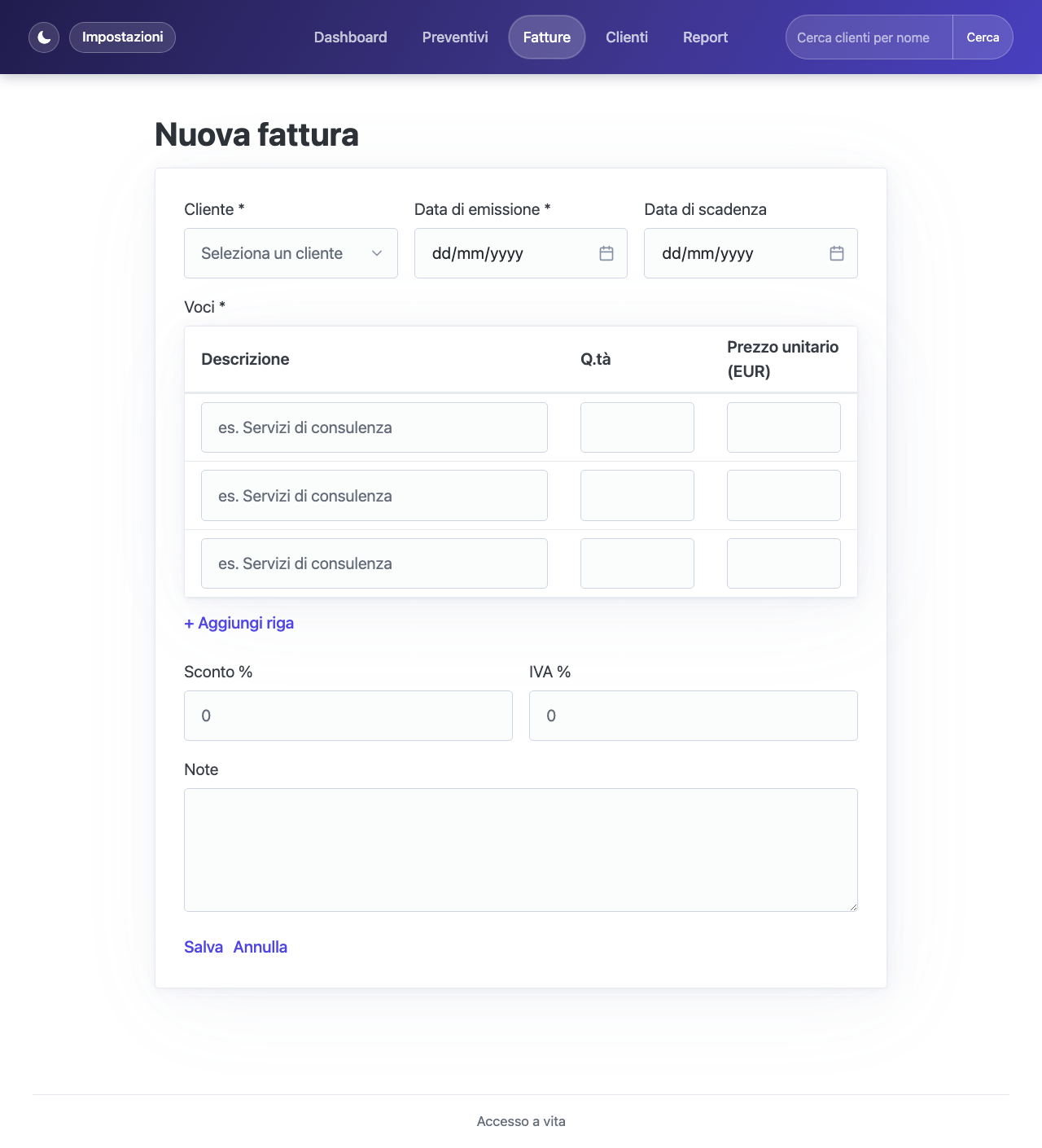Click inside the Note text area
Viewport: 1042px width, 1148px height.
(521, 850)
